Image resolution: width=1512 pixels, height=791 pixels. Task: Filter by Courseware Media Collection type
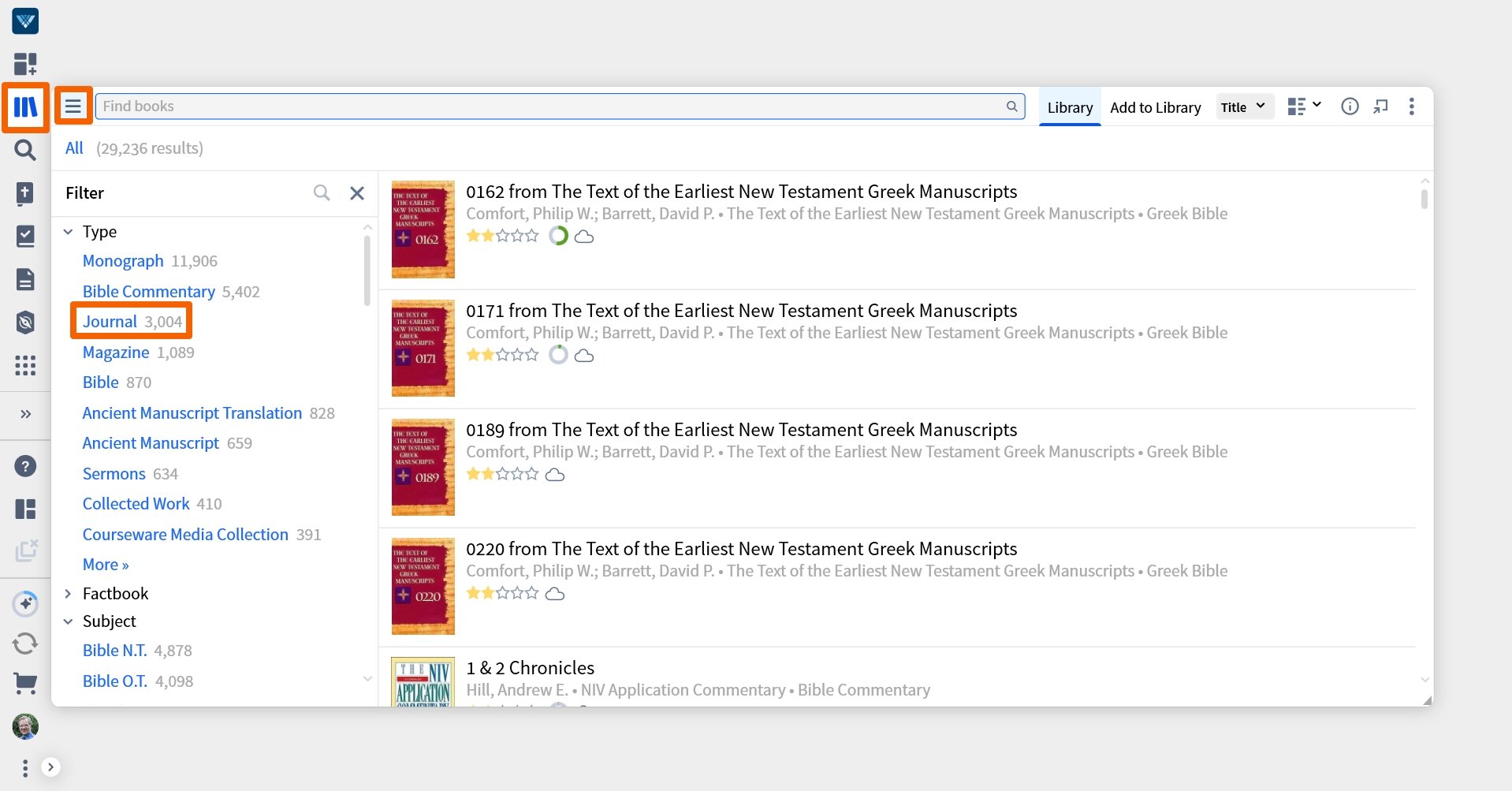pos(185,535)
